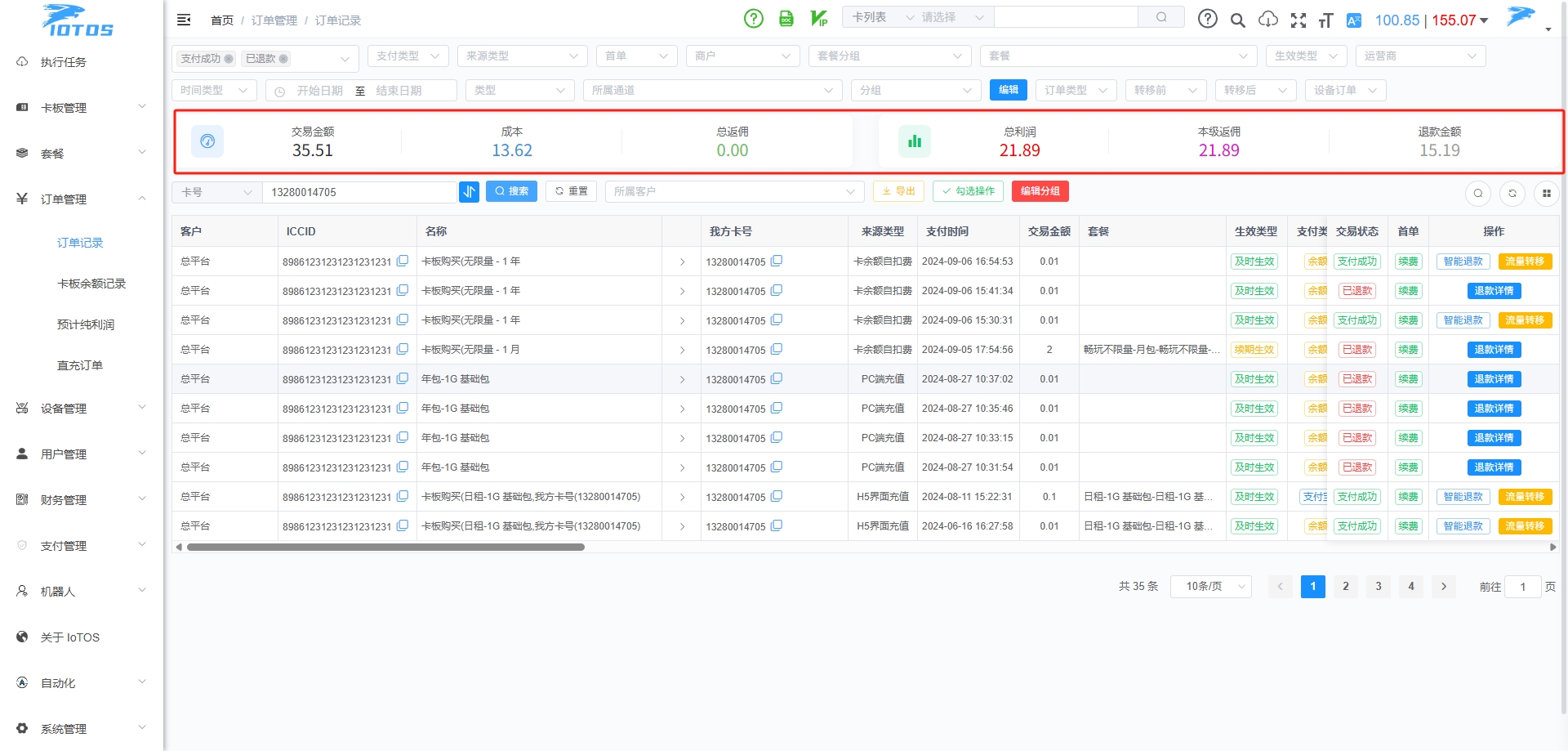Open 卡板余额记录 in the sidebar
This screenshot has height=751, width=1568.
tap(91, 284)
